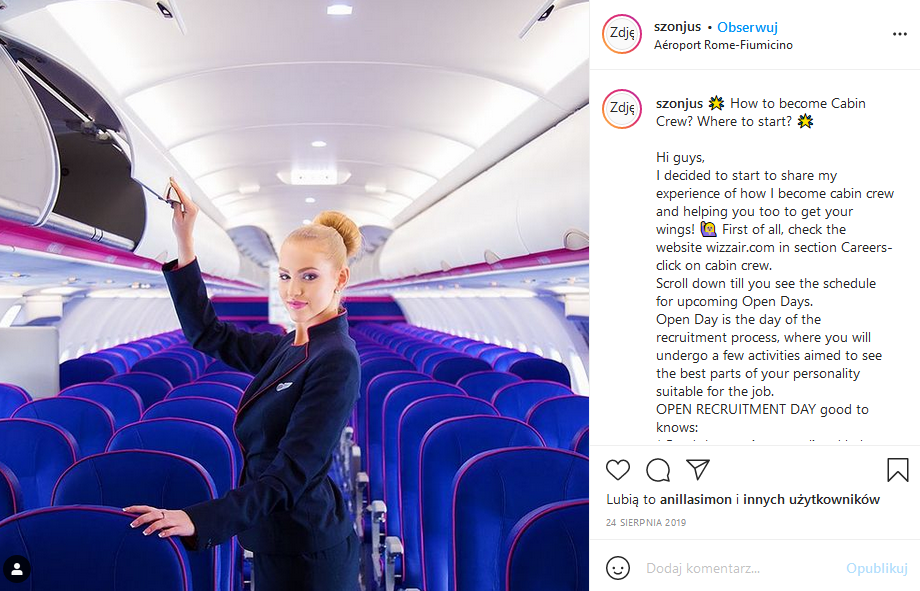The image size is (920, 591).
Task: Share post with paper plane icon
Action: point(698,469)
